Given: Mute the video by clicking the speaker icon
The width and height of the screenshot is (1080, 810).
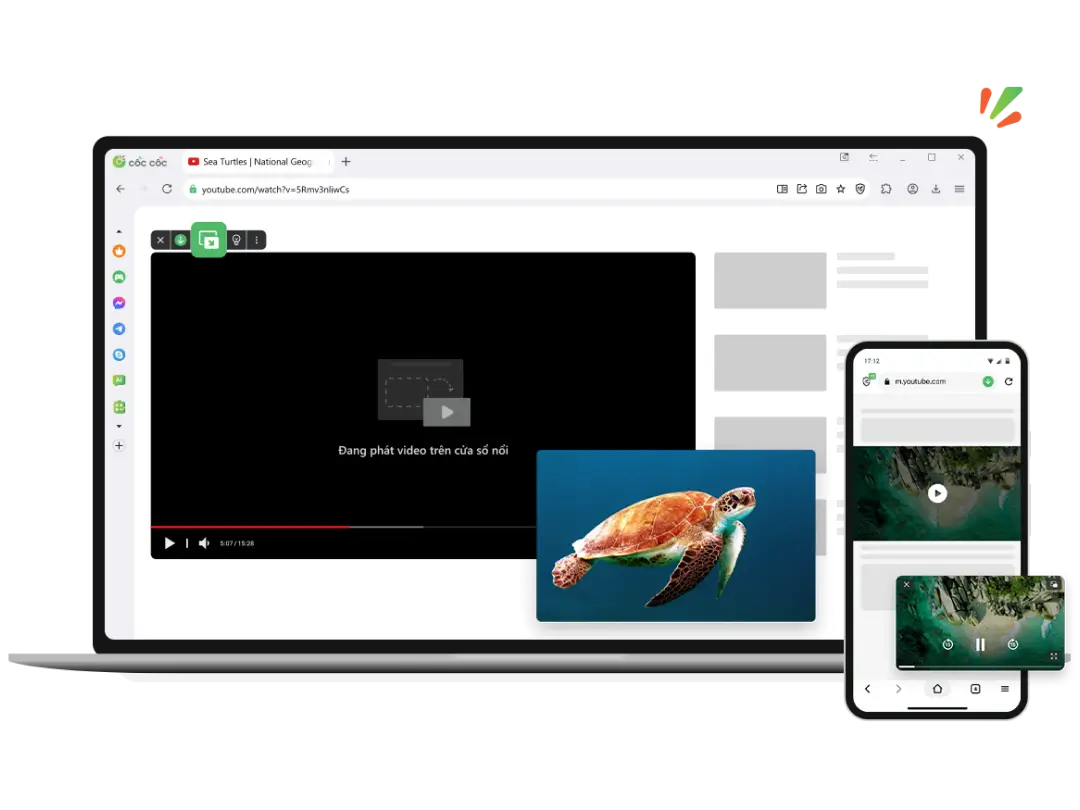Looking at the screenshot, I should [x=204, y=543].
